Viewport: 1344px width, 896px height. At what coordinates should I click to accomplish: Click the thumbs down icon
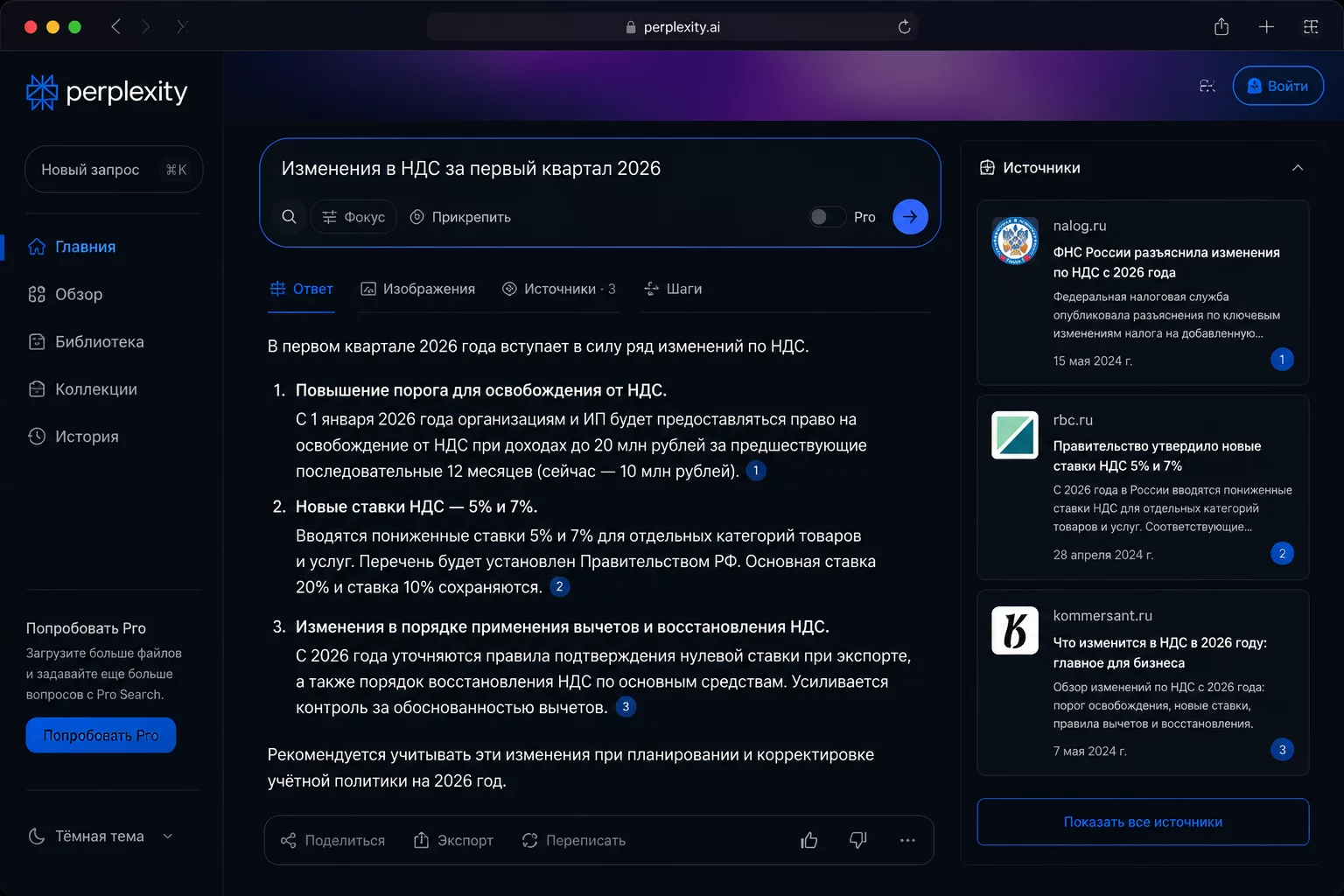click(858, 840)
